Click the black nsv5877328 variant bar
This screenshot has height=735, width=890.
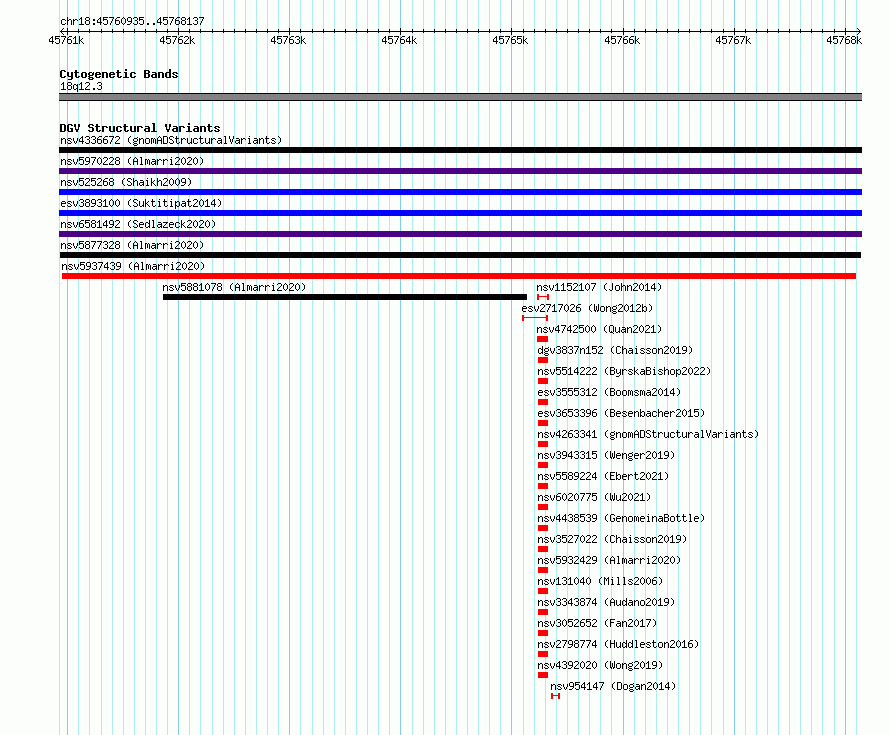(x=460, y=255)
